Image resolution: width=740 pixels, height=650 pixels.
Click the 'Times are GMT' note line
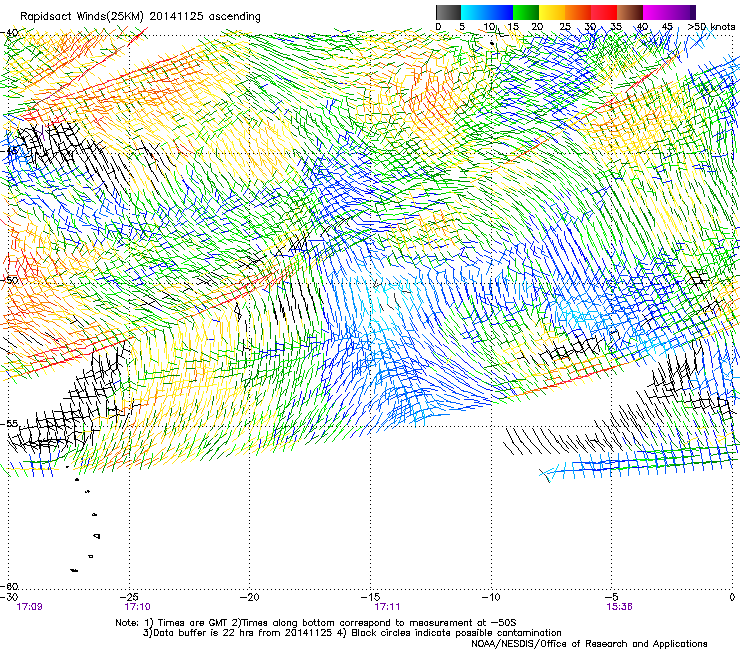click(x=316, y=623)
